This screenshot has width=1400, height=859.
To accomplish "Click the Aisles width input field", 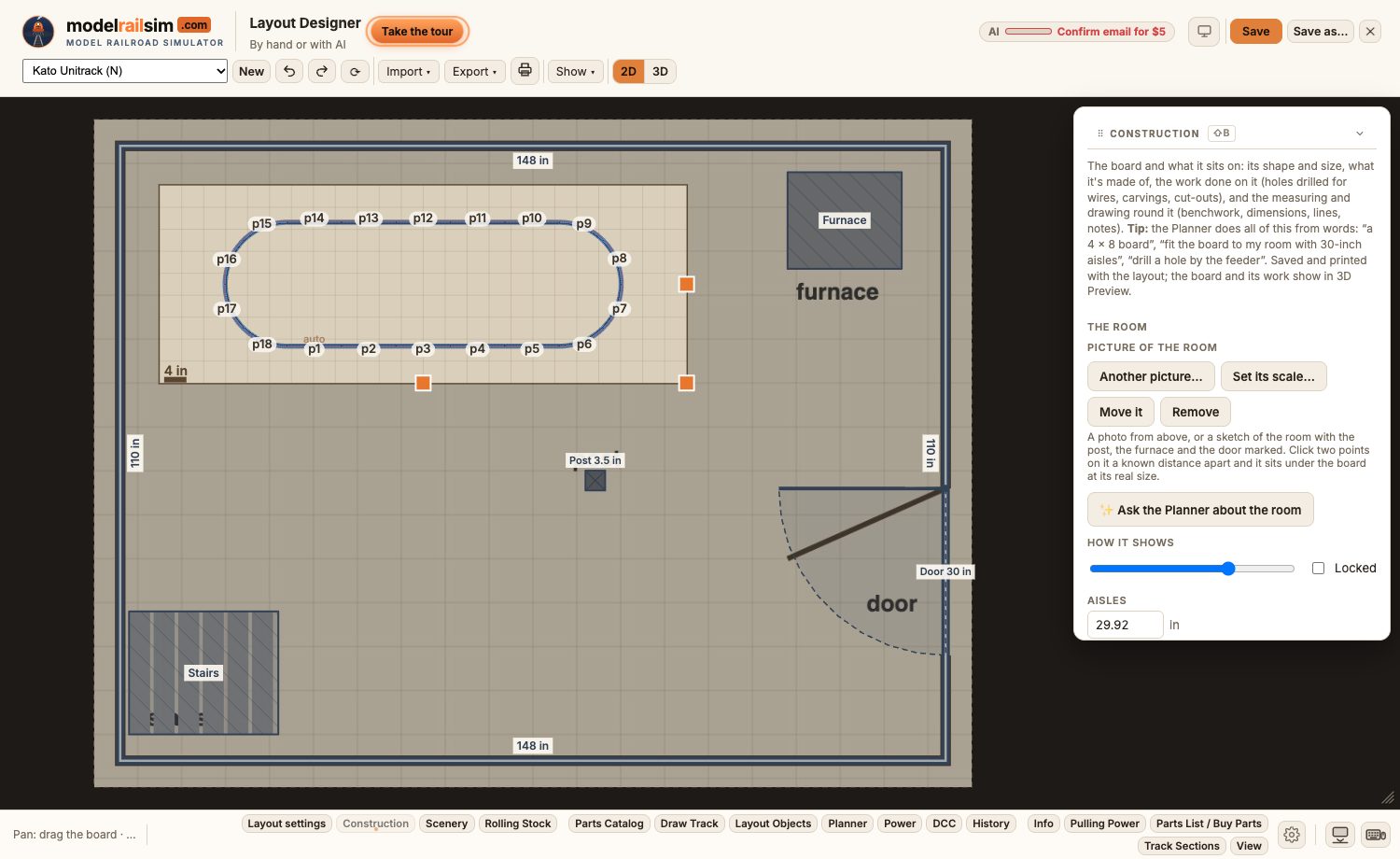I will click(x=1125, y=625).
